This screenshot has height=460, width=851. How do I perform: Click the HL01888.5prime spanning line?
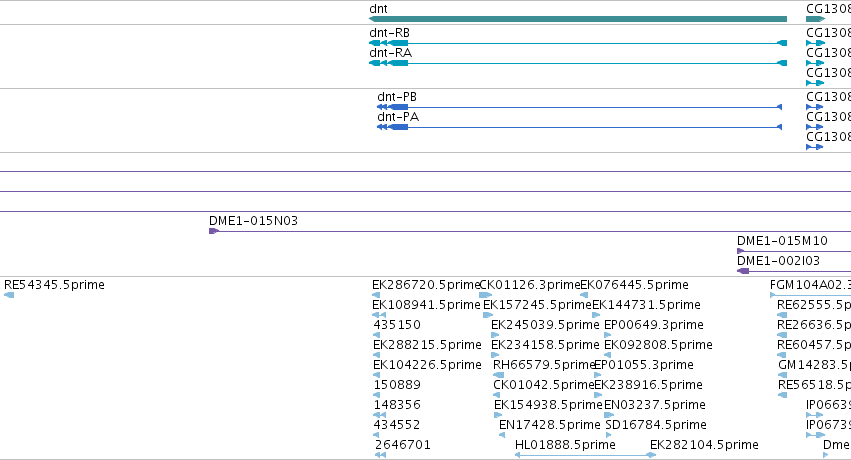coord(585,455)
